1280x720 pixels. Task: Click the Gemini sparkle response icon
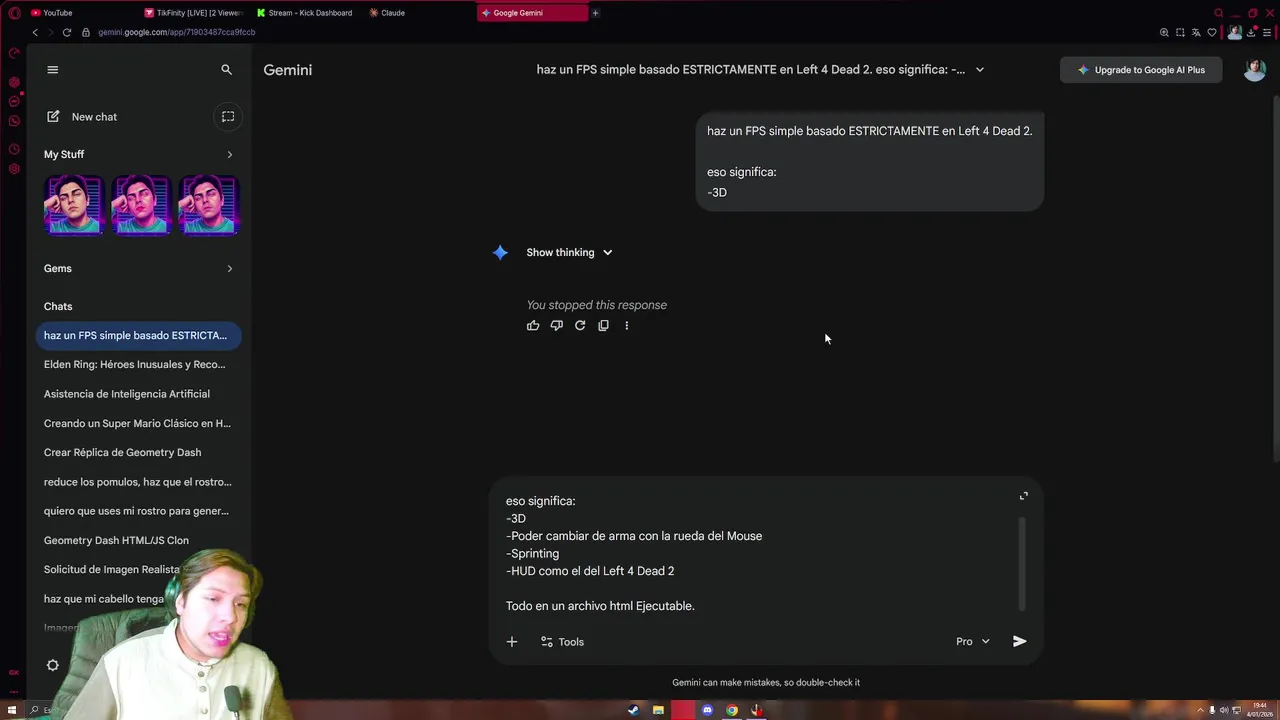500,253
